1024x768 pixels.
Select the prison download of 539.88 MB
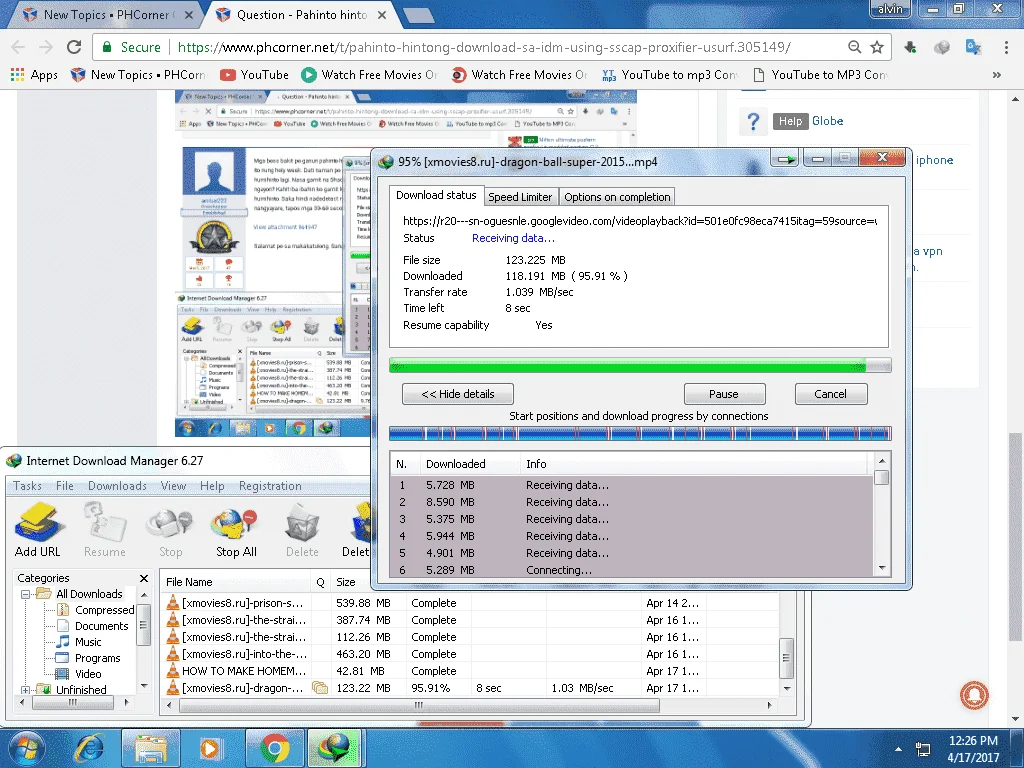[470, 603]
